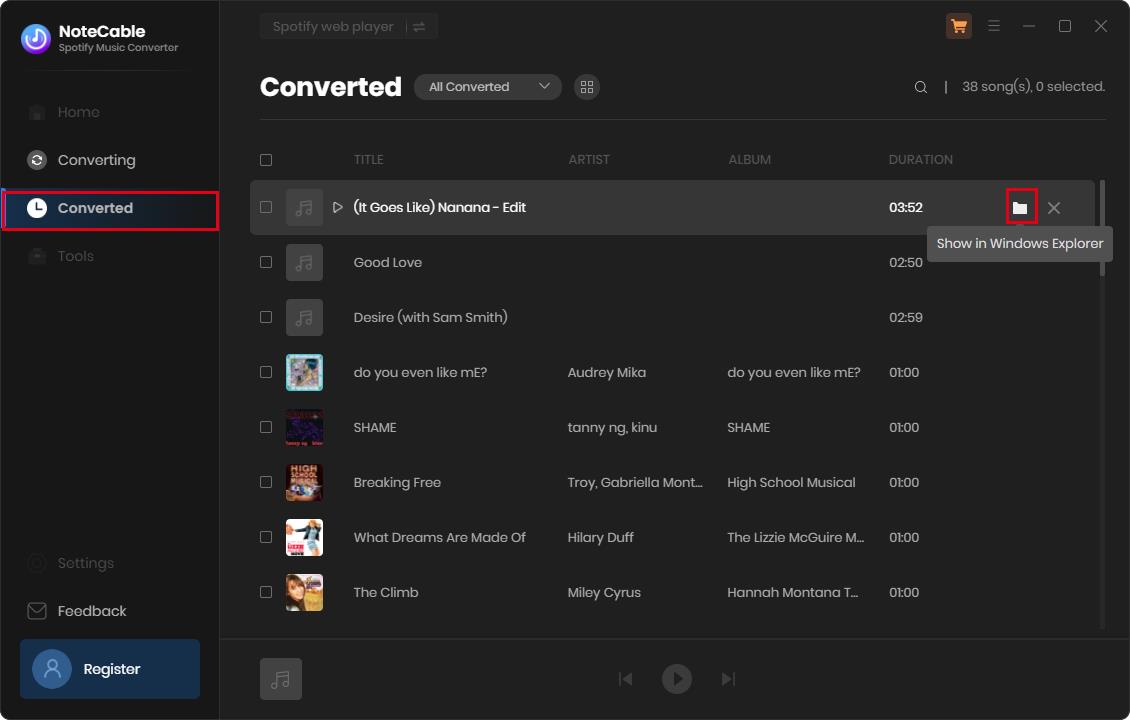
Task: Click the search magnifier icon
Action: 920,87
